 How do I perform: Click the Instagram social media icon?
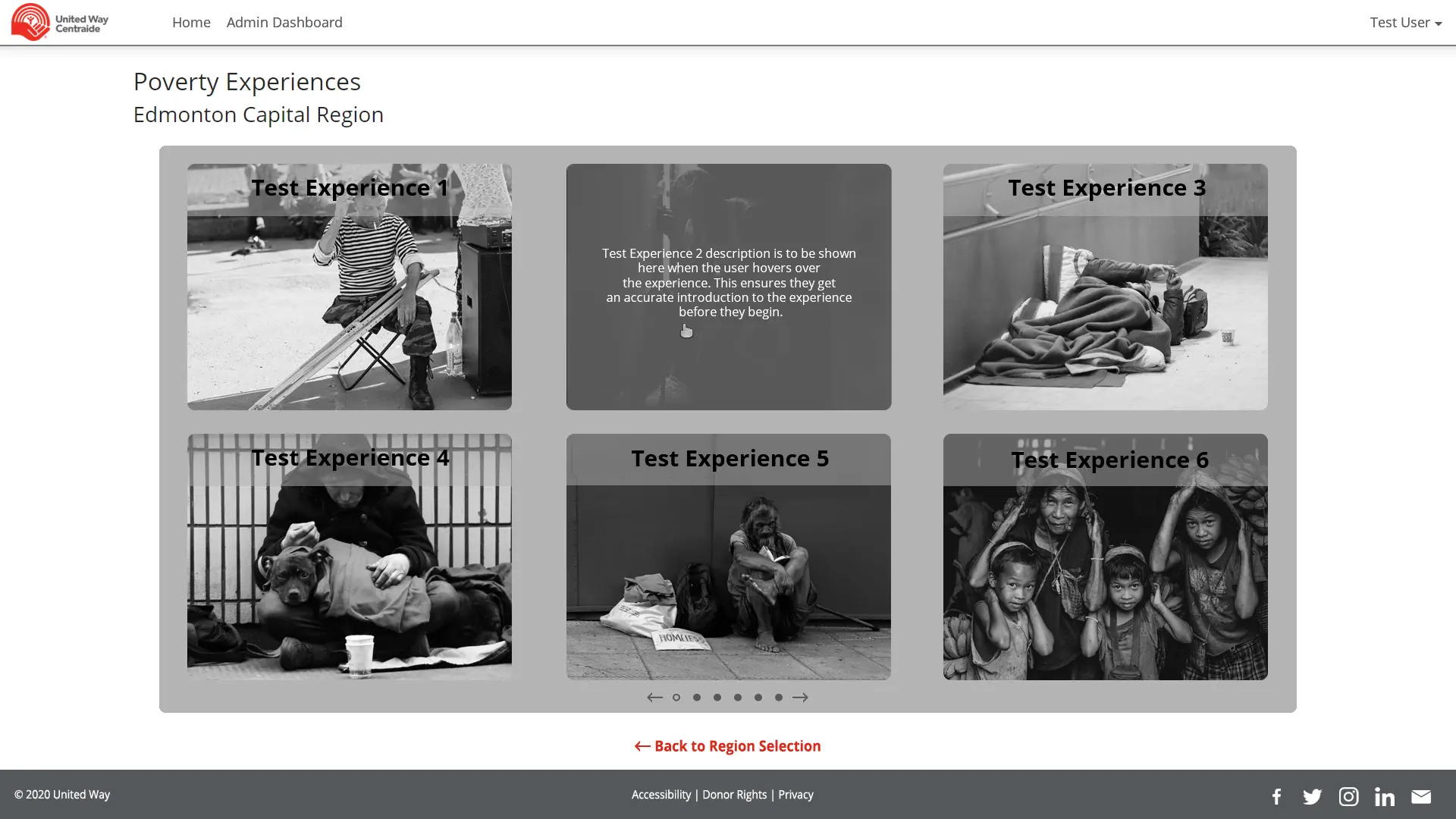click(1348, 796)
